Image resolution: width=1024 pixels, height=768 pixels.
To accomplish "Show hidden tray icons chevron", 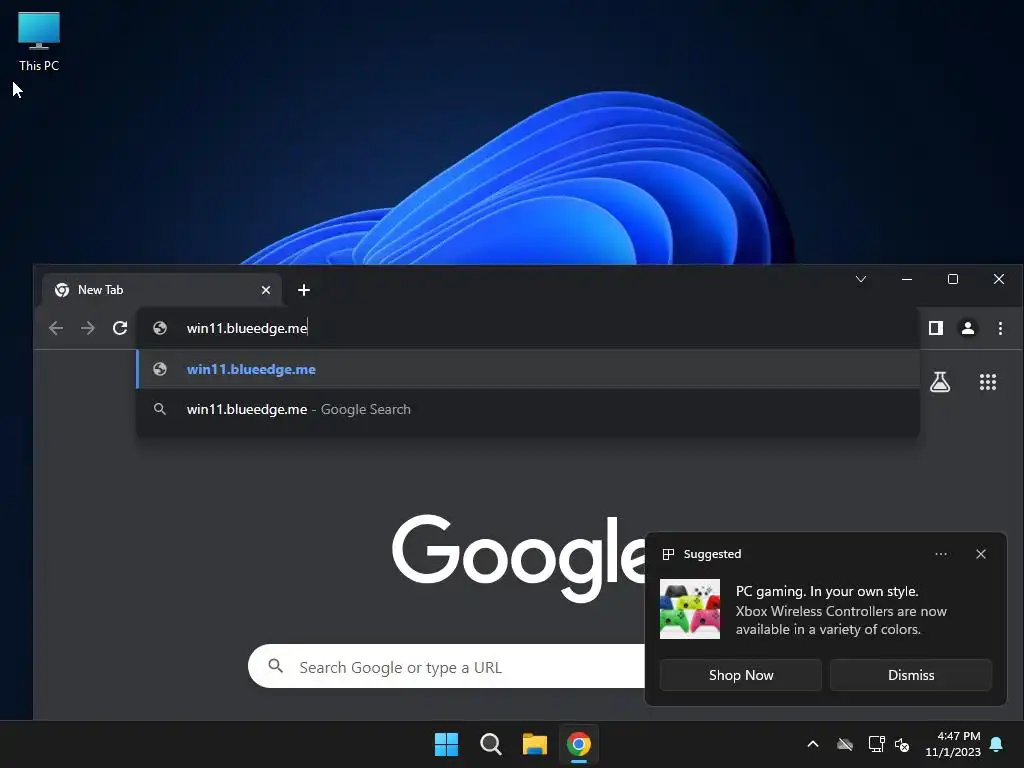I will (813, 744).
